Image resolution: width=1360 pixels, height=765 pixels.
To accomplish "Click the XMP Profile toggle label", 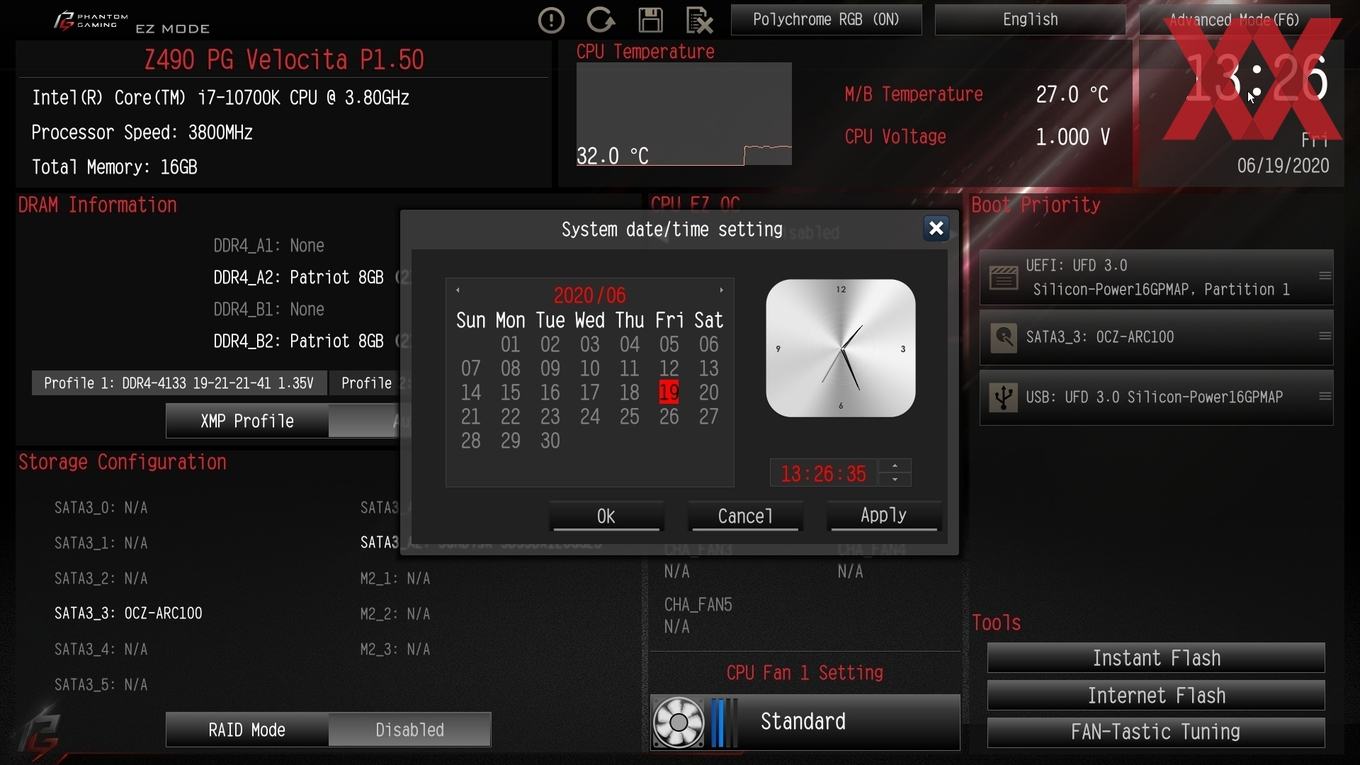I will (x=247, y=421).
